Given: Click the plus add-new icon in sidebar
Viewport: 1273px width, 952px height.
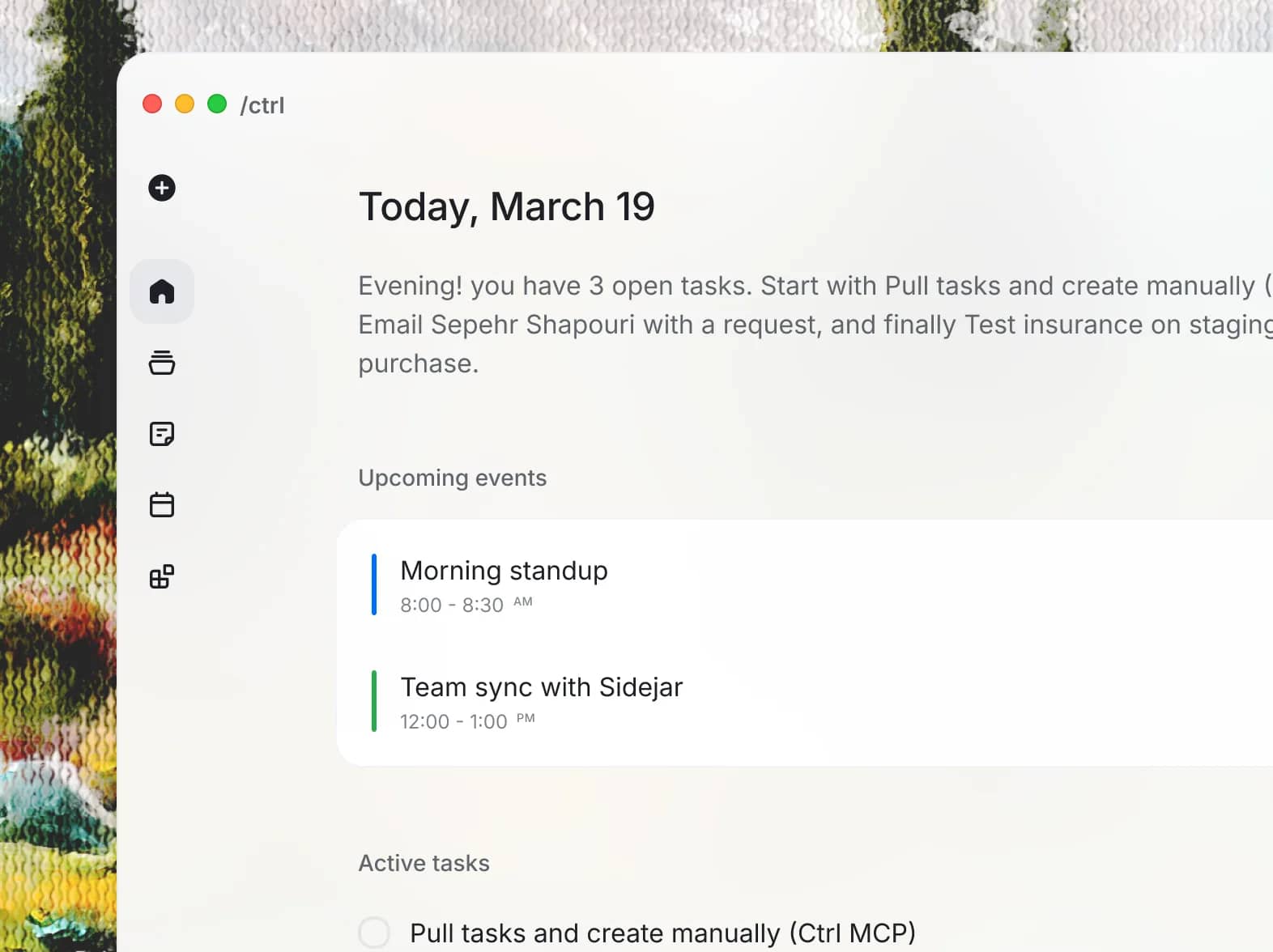Looking at the screenshot, I should pos(162,188).
